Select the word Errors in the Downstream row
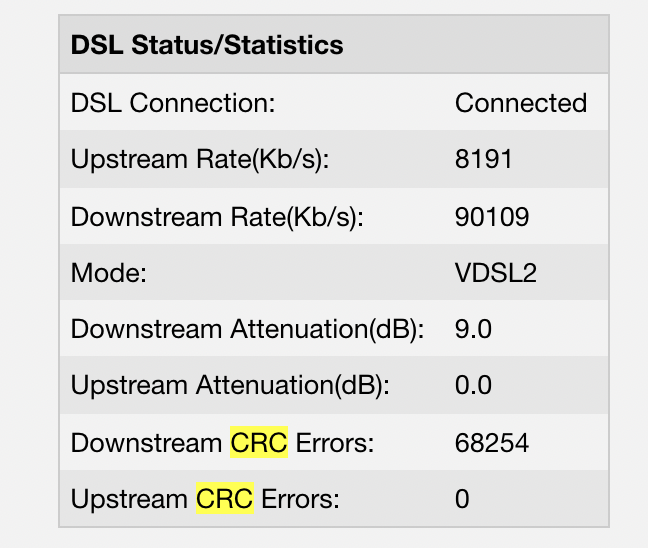The height and width of the screenshot is (548, 648). click(x=335, y=443)
